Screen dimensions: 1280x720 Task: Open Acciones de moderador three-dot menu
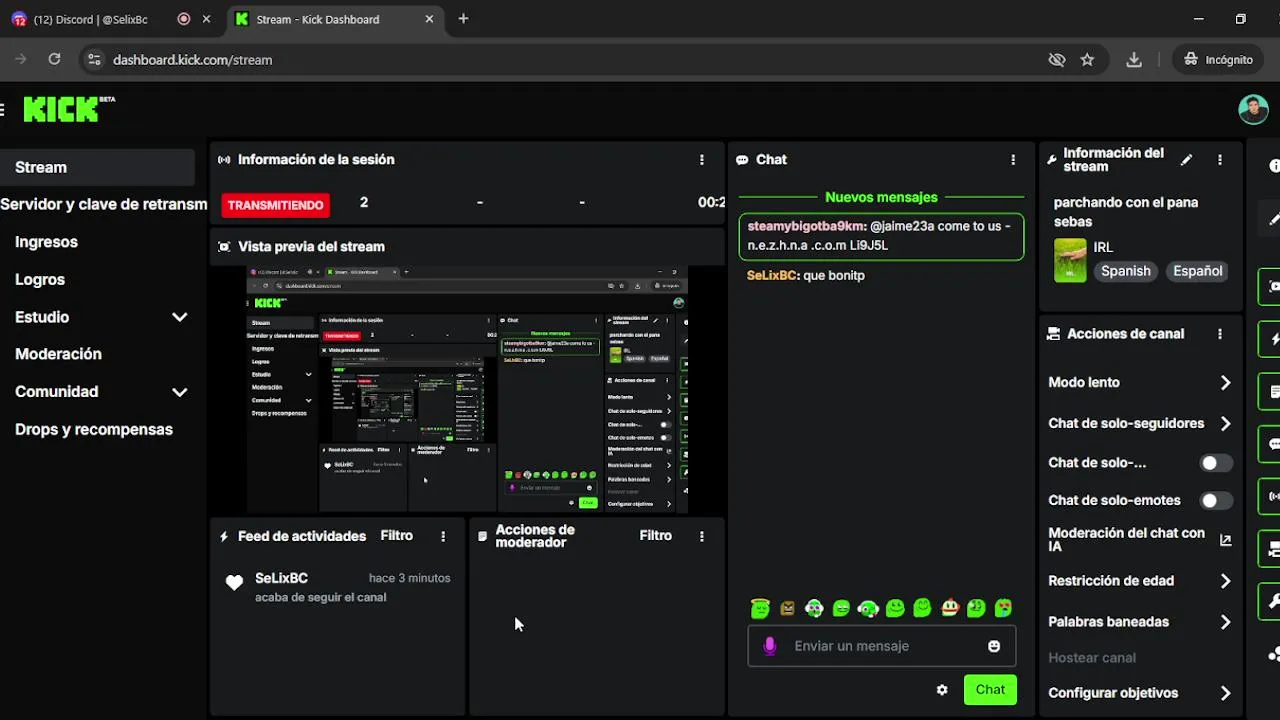(x=702, y=537)
